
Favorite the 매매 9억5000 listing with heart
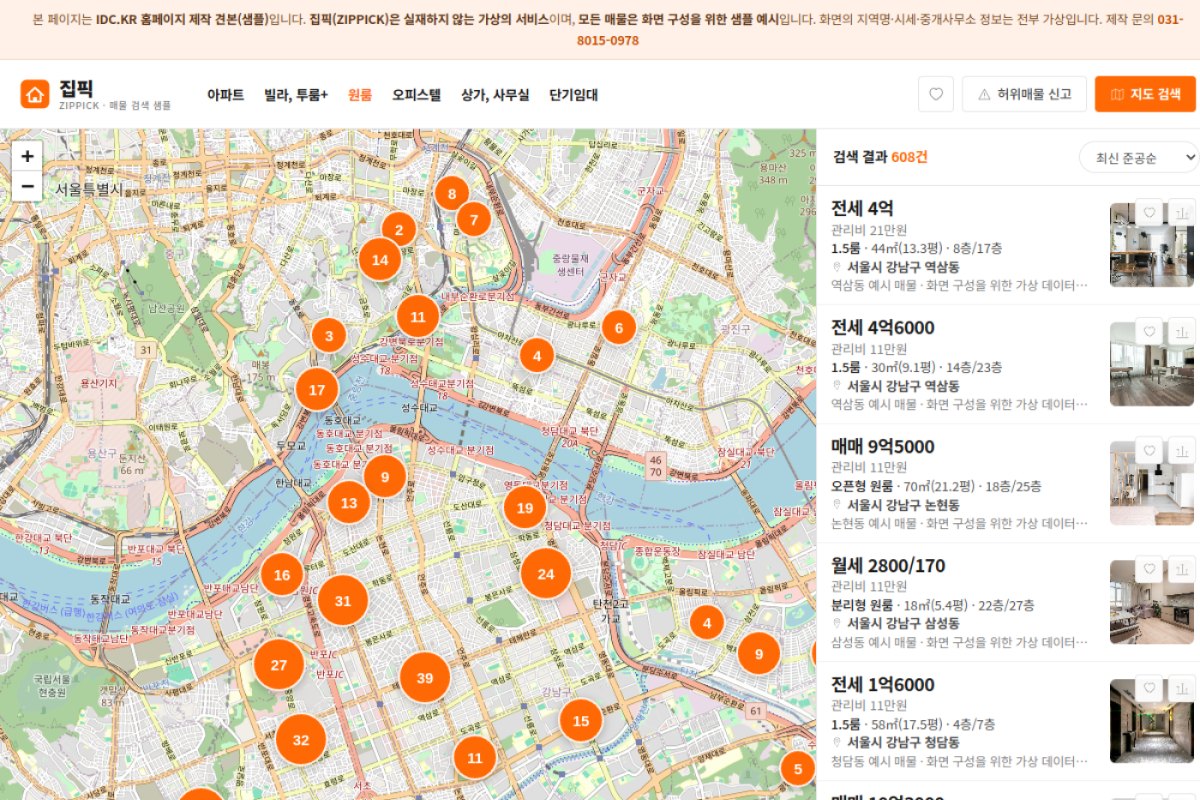pyautogui.click(x=1150, y=451)
